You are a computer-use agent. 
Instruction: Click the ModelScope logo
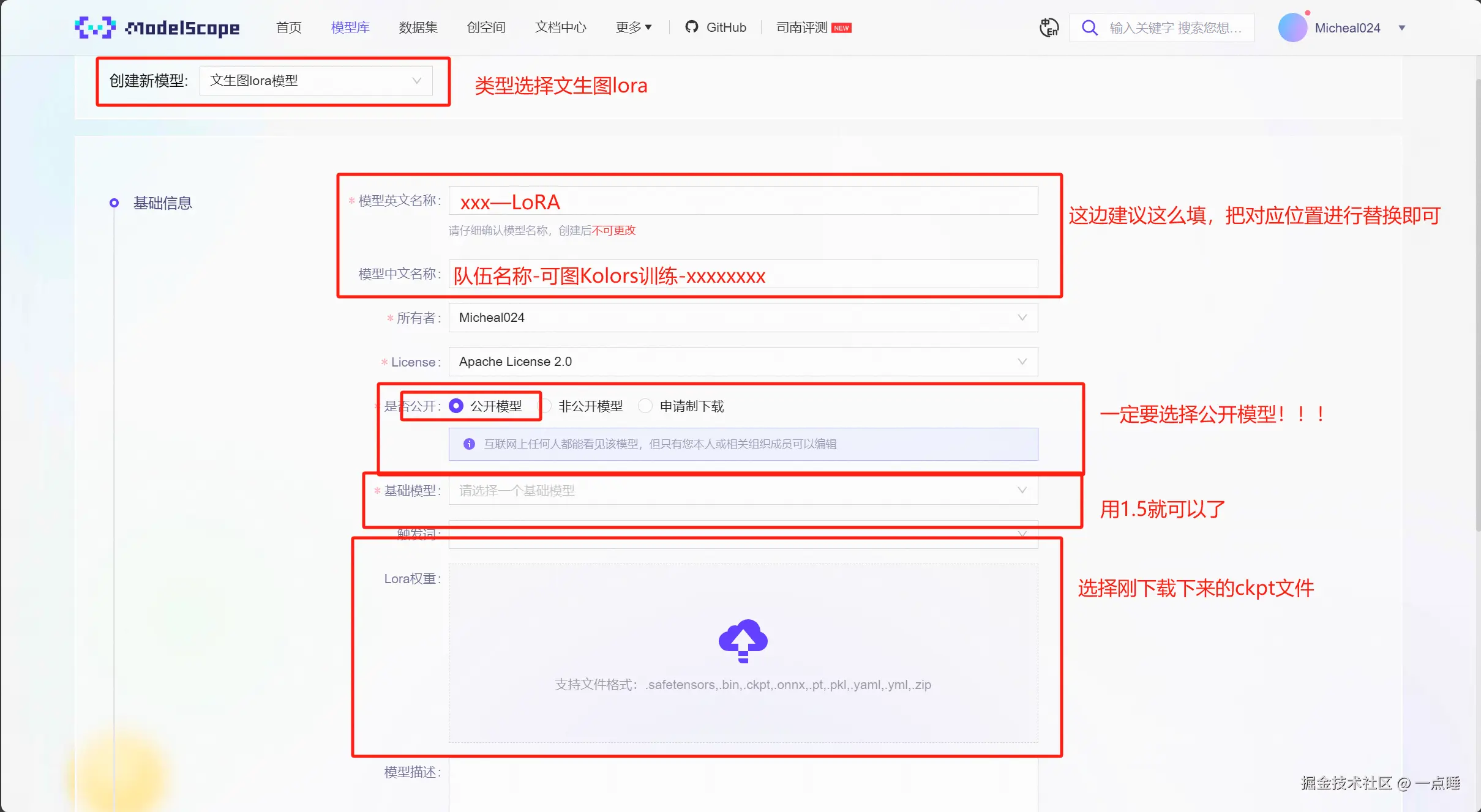[157, 27]
